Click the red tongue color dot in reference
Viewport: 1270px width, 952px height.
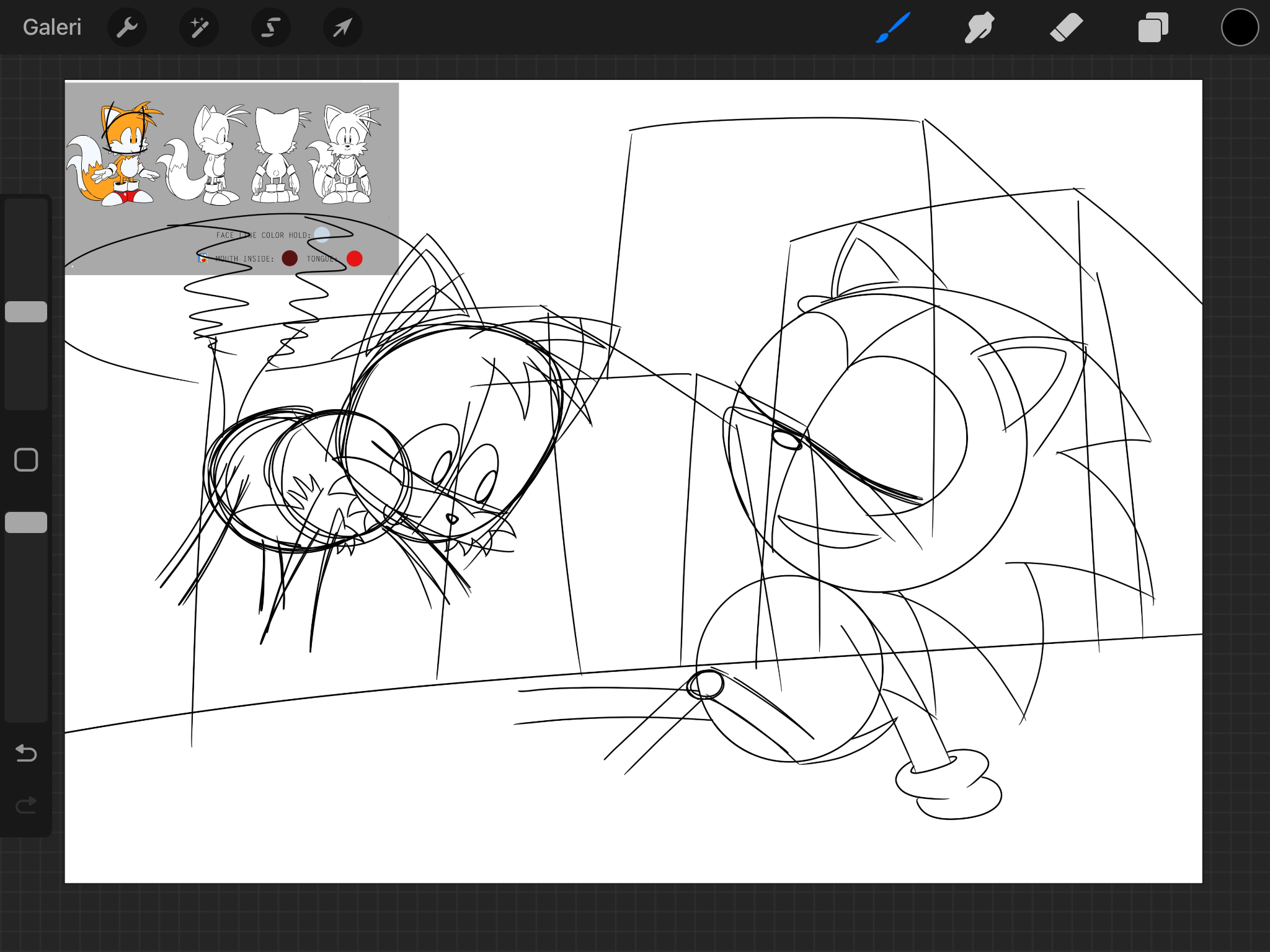tap(355, 258)
